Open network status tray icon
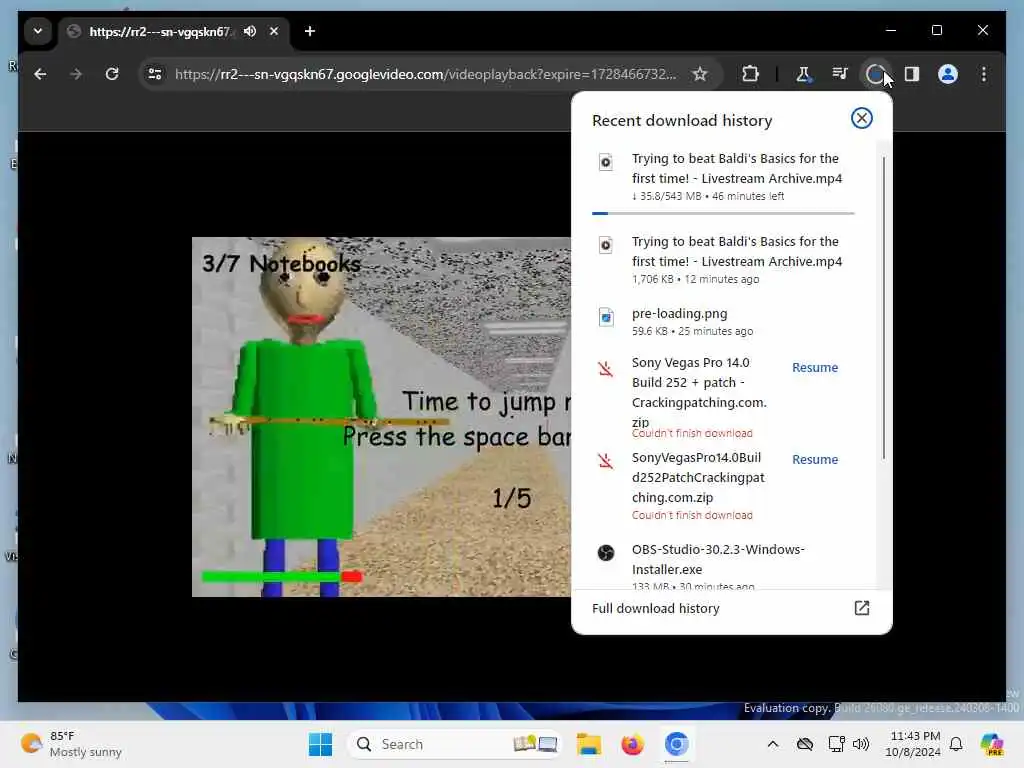This screenshot has width=1024, height=768. coord(836,744)
